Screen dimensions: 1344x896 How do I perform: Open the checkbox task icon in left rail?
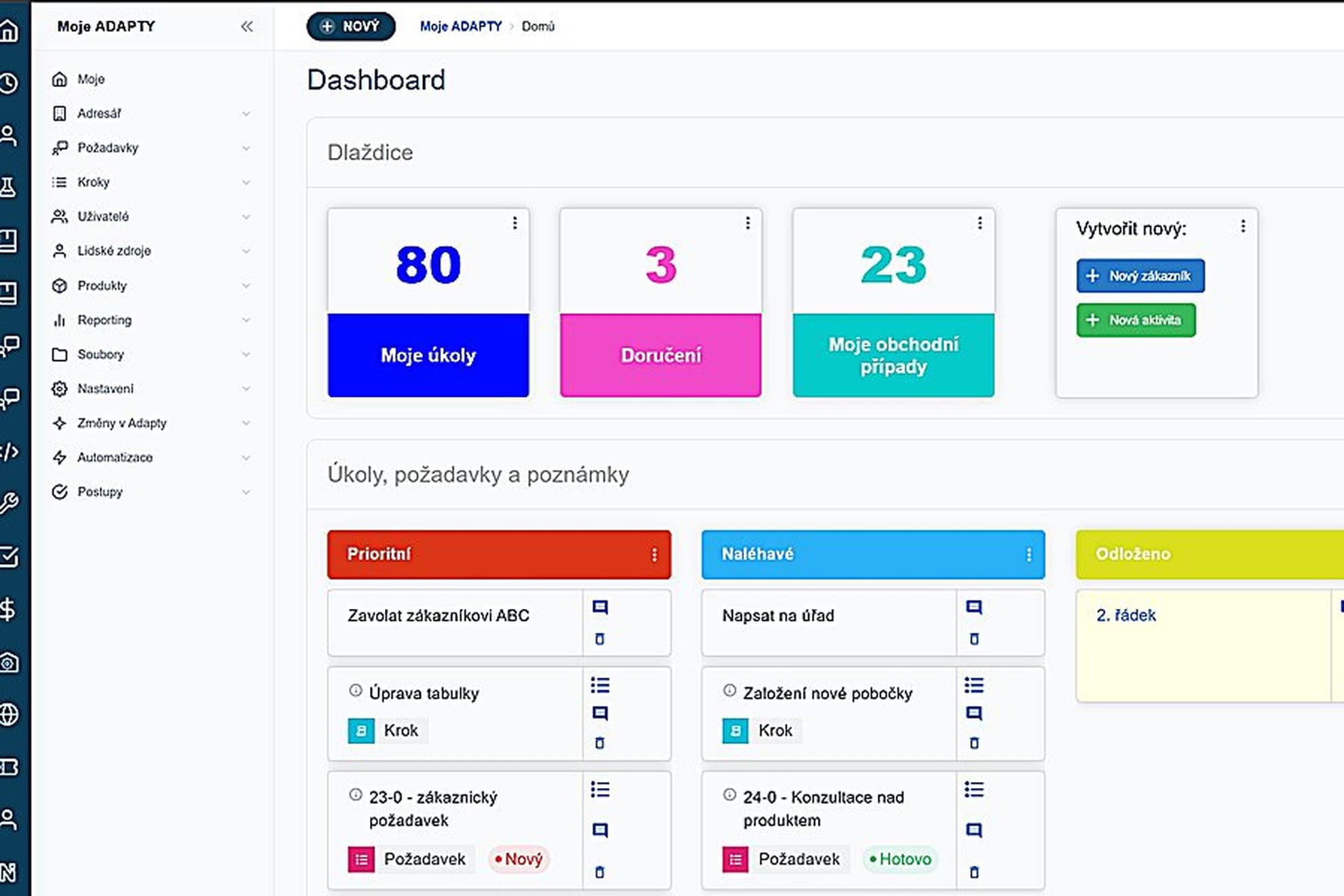(9, 557)
